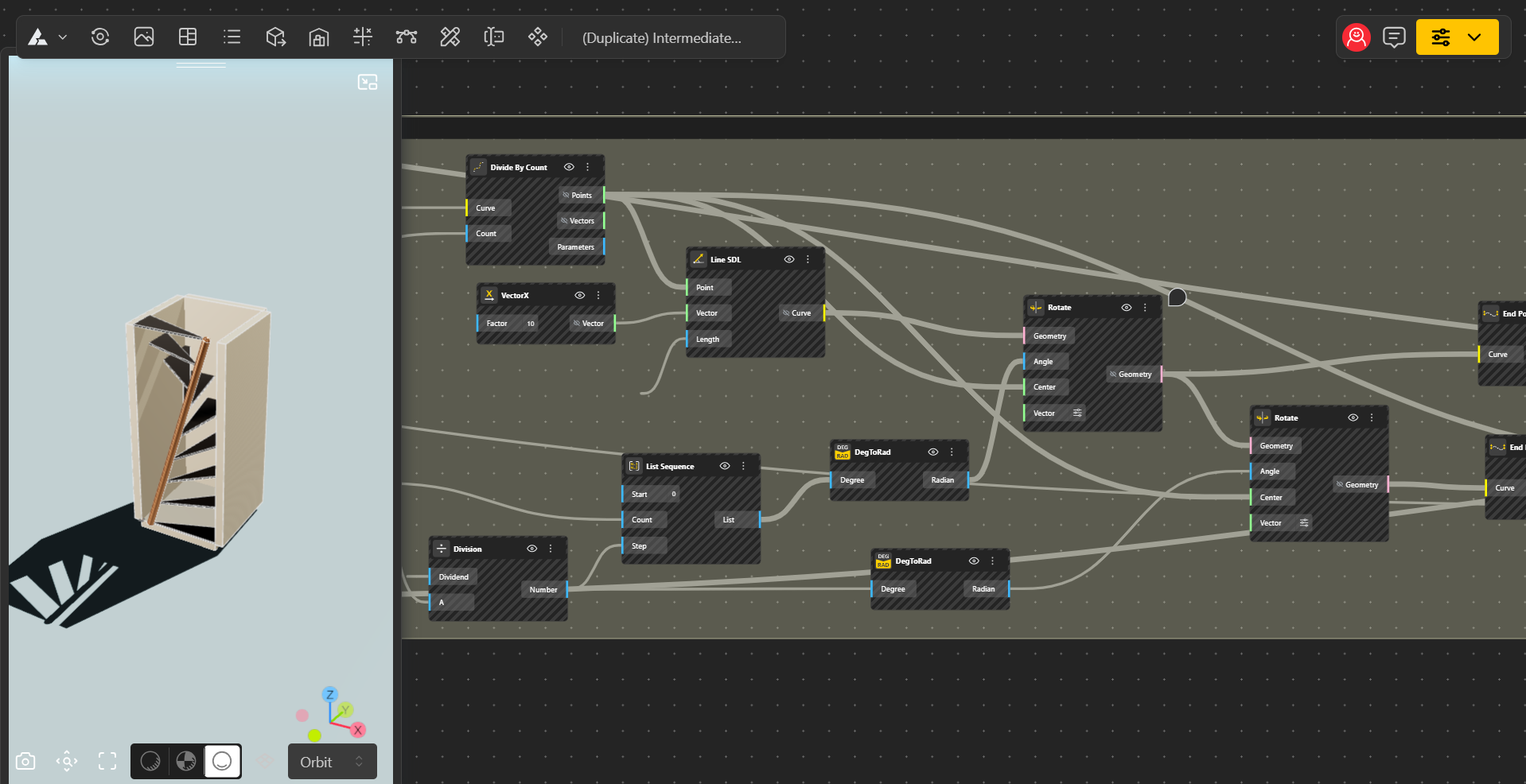Screen dimensions: 1526x784
Task: Hide preview of List Sequence node
Action: pyautogui.click(x=725, y=466)
